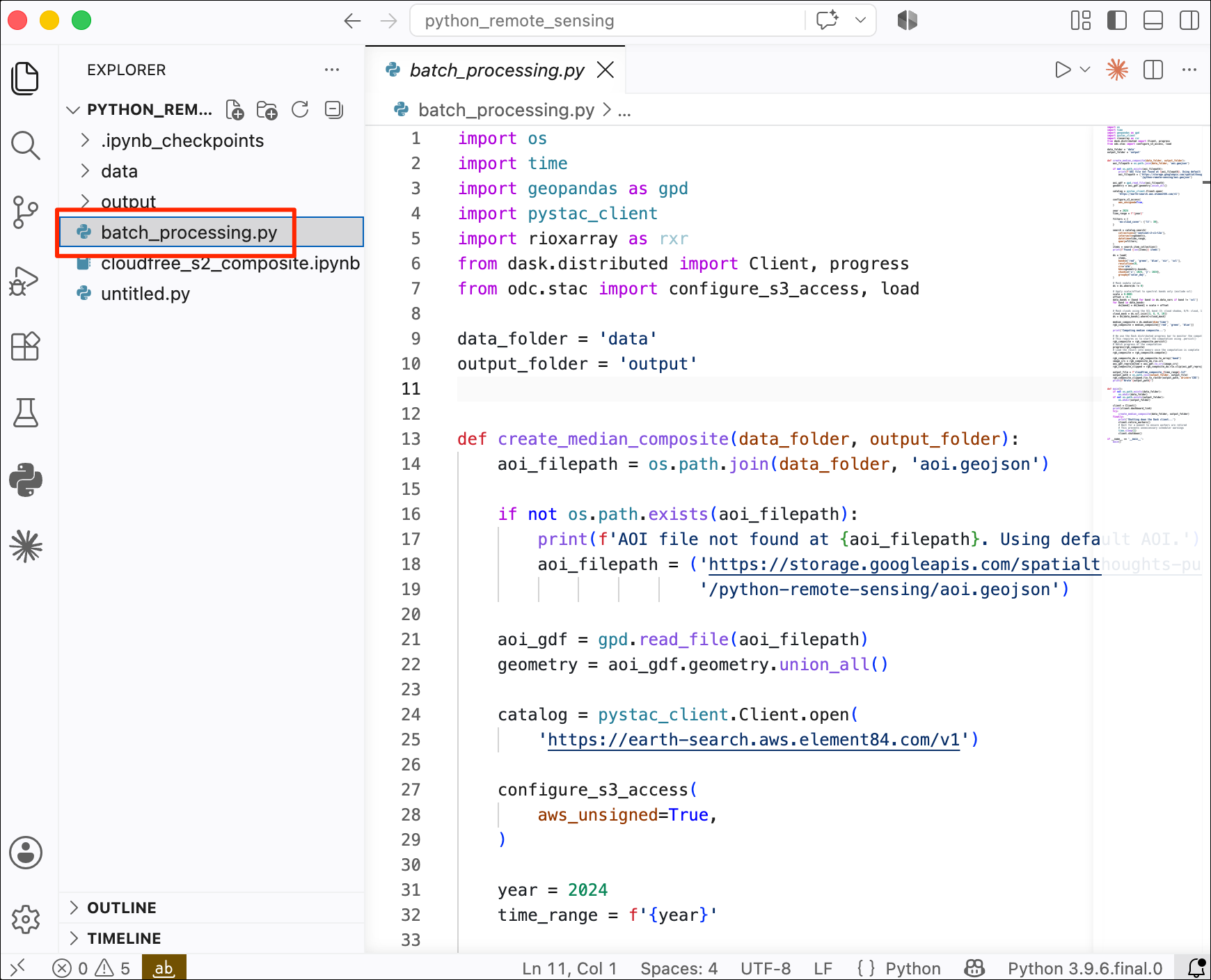Close the batch_processing.py tab
The height and width of the screenshot is (980, 1211).
click(x=605, y=70)
